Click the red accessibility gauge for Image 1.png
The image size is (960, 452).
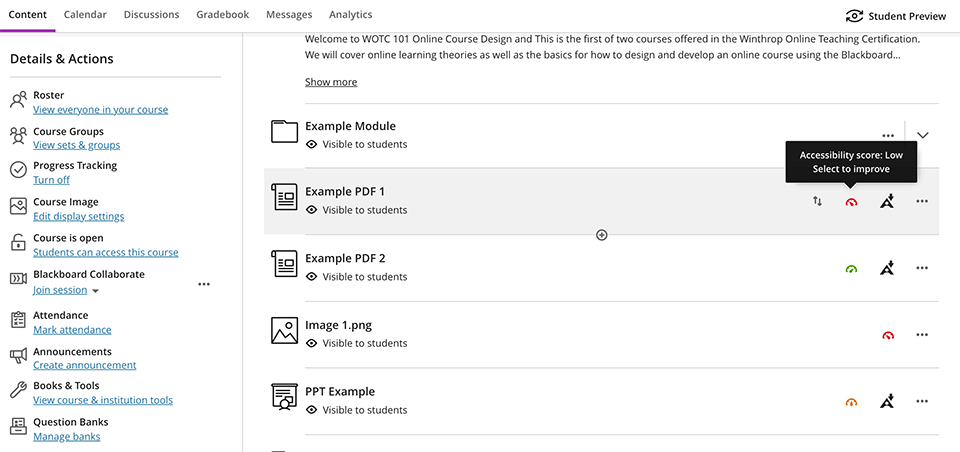[x=888, y=335]
